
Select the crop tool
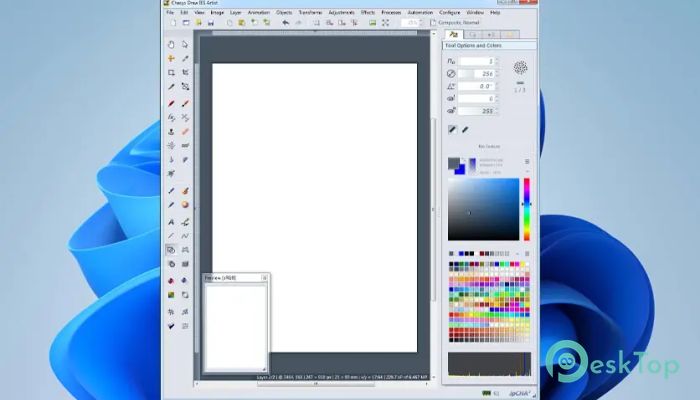(x=185, y=72)
